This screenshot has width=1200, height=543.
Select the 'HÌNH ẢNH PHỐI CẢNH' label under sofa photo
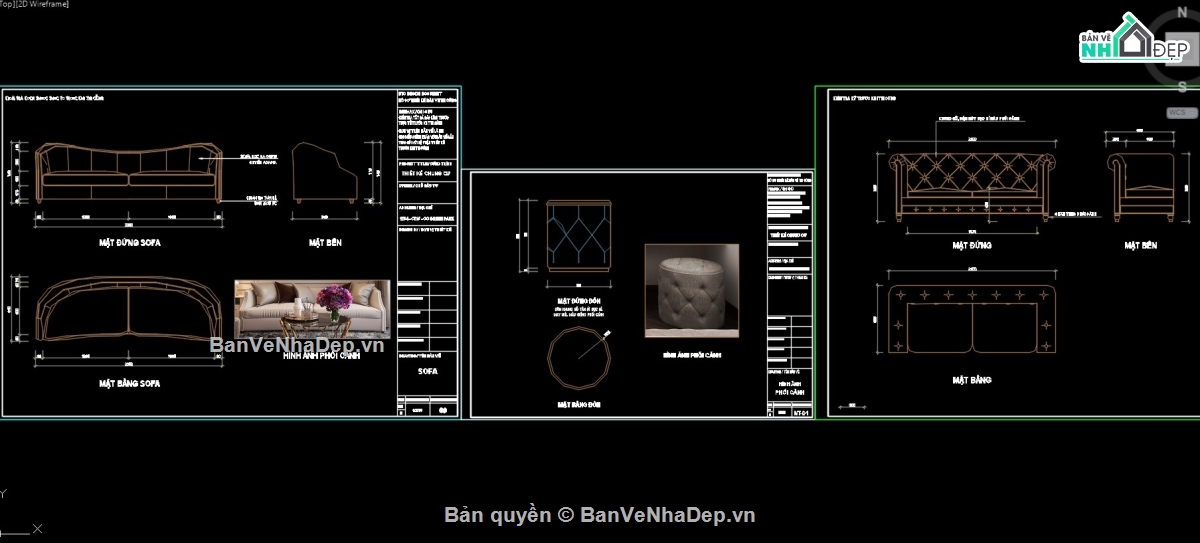click(x=320, y=355)
